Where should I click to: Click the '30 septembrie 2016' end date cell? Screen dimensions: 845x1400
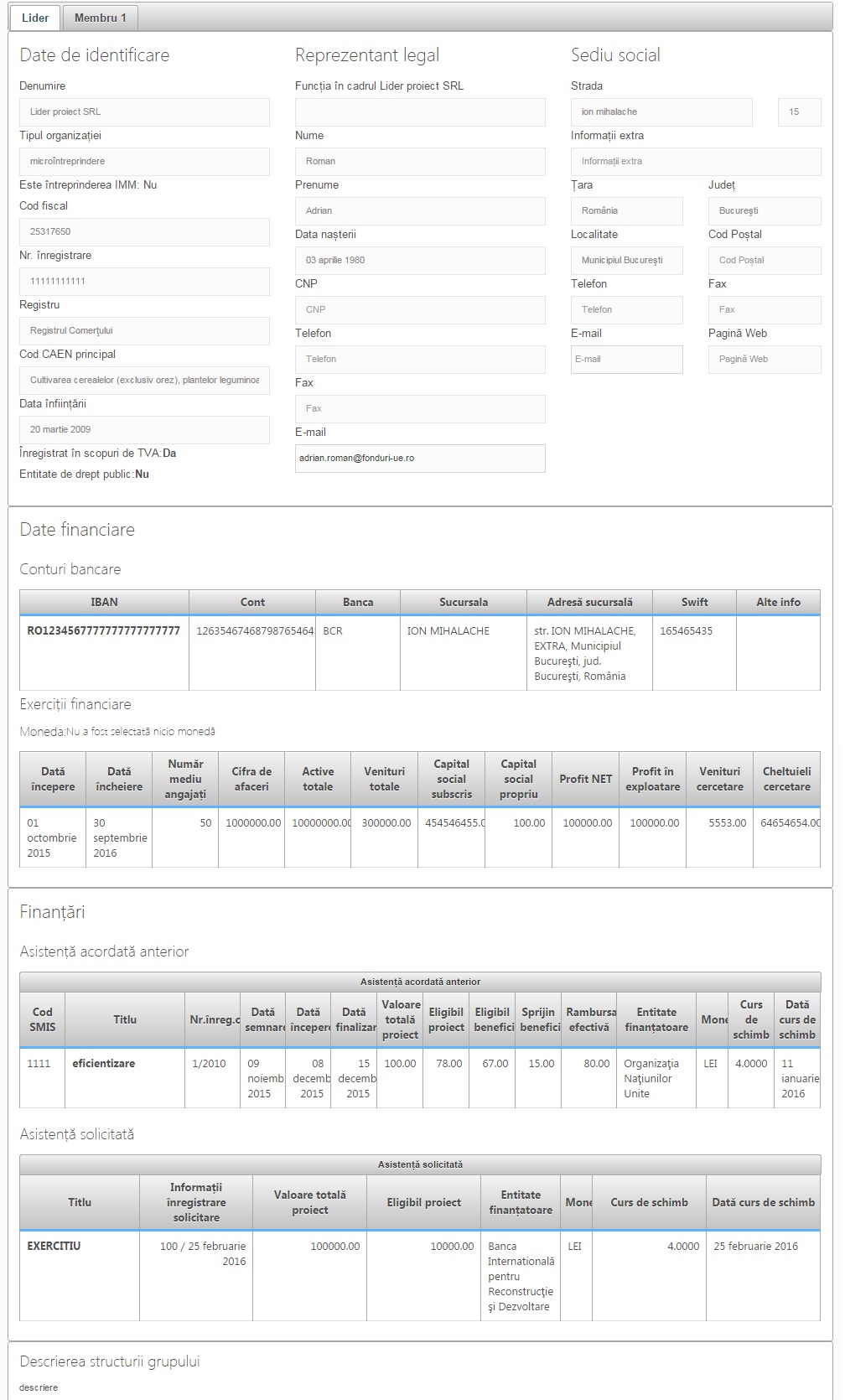tap(119, 837)
